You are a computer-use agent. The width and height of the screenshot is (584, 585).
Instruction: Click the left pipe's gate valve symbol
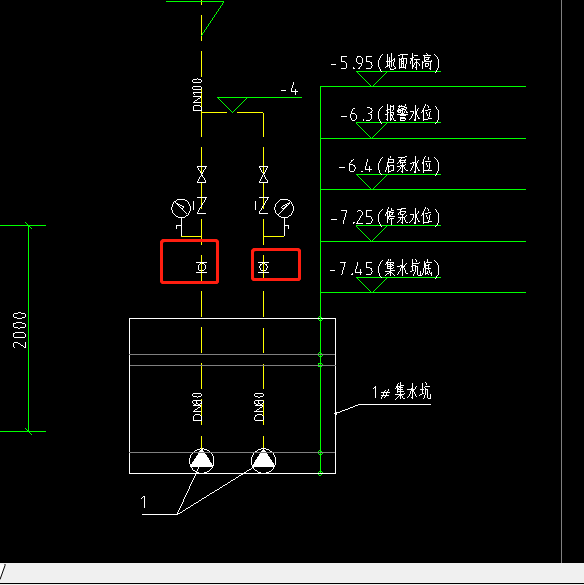tap(202, 175)
